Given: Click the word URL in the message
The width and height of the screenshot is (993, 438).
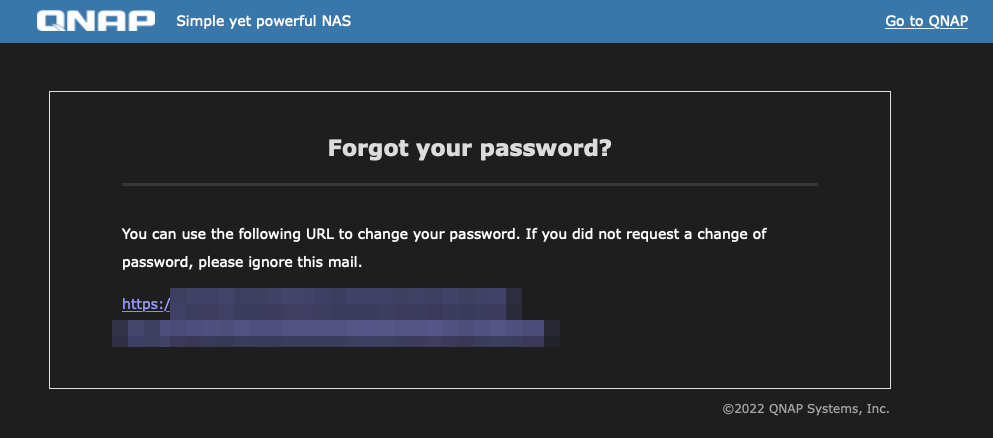Looking at the screenshot, I should (320, 235).
